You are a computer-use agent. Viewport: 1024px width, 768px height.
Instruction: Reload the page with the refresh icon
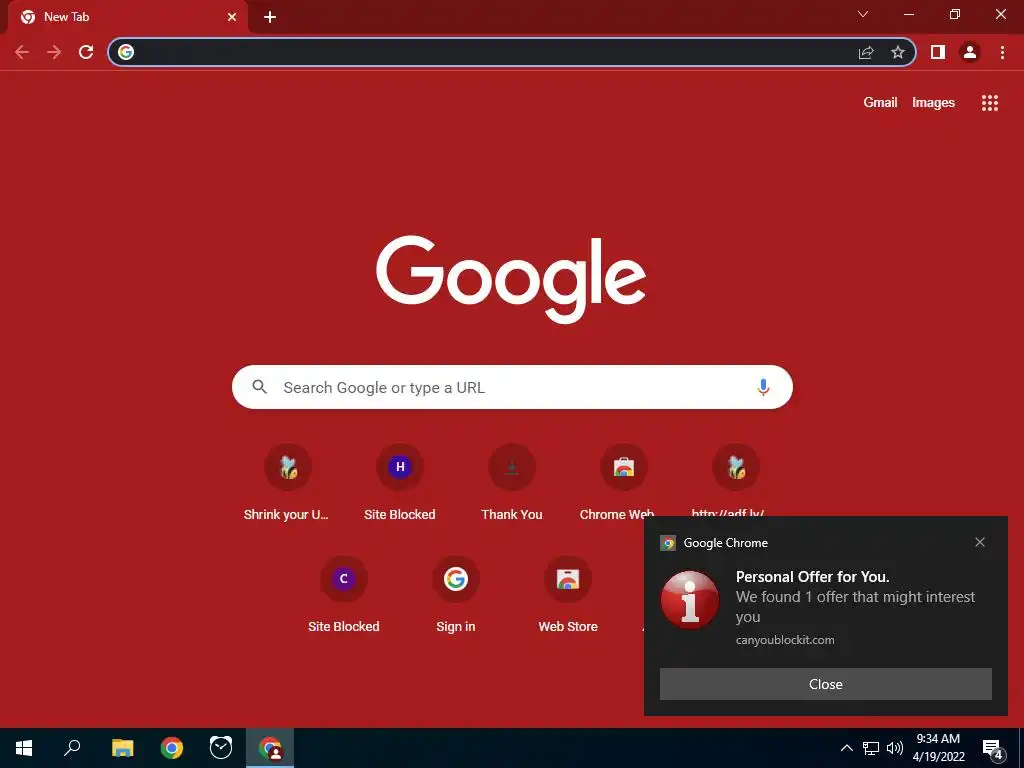(x=86, y=52)
